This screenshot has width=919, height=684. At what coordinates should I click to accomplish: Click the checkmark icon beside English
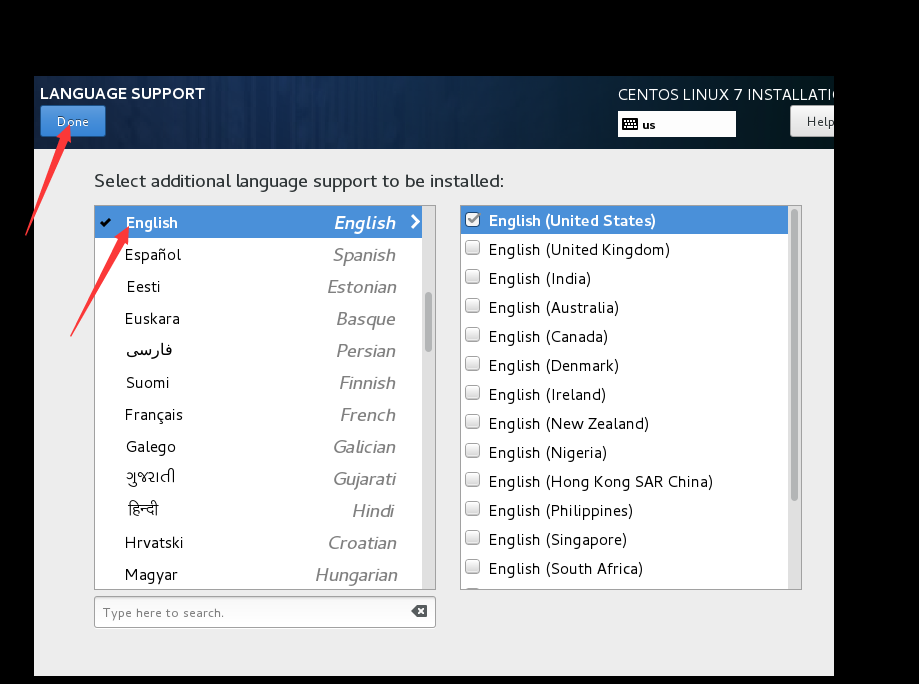(x=105, y=222)
